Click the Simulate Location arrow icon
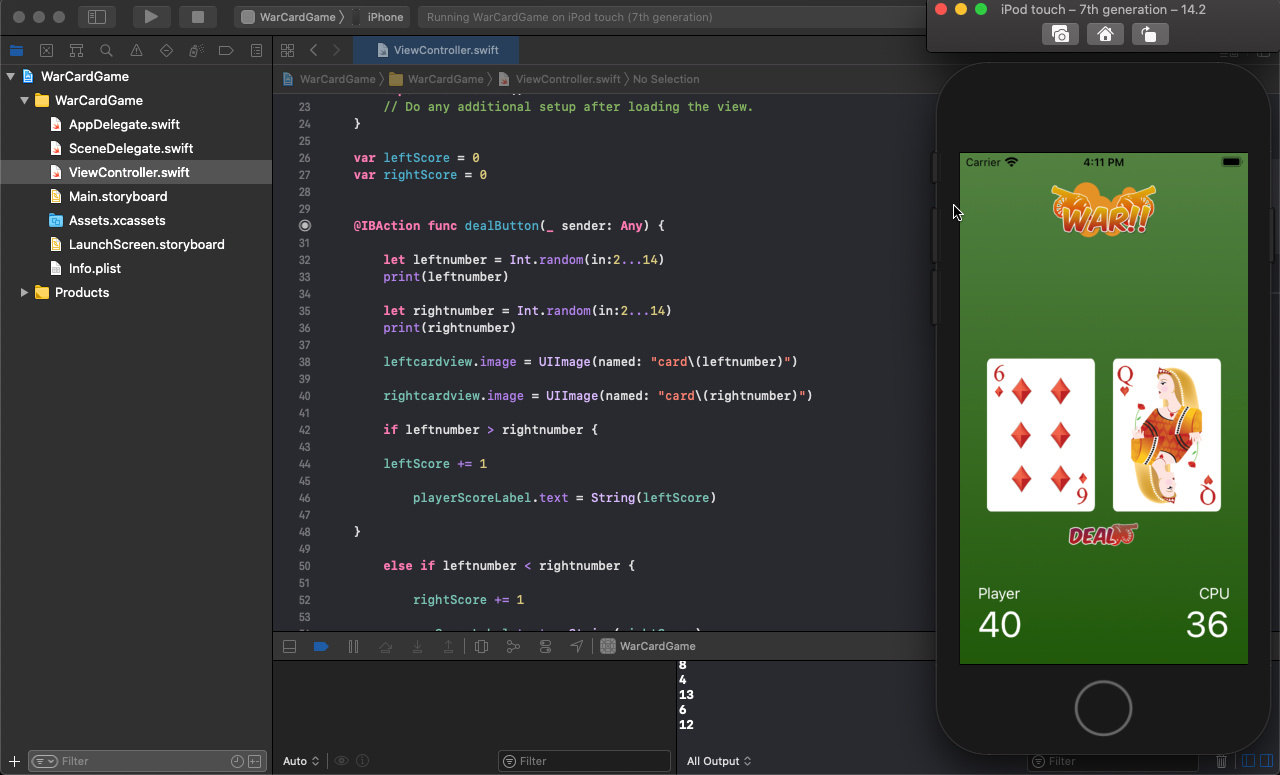The image size is (1280, 775). tap(577, 646)
